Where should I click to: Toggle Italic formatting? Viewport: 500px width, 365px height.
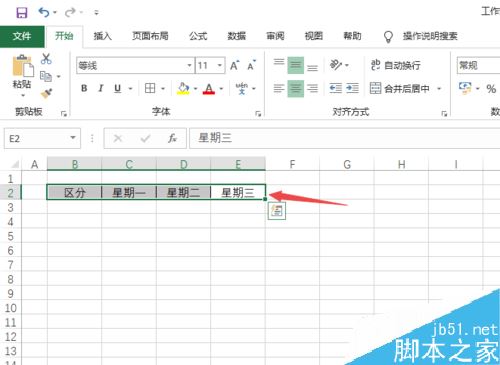101,88
